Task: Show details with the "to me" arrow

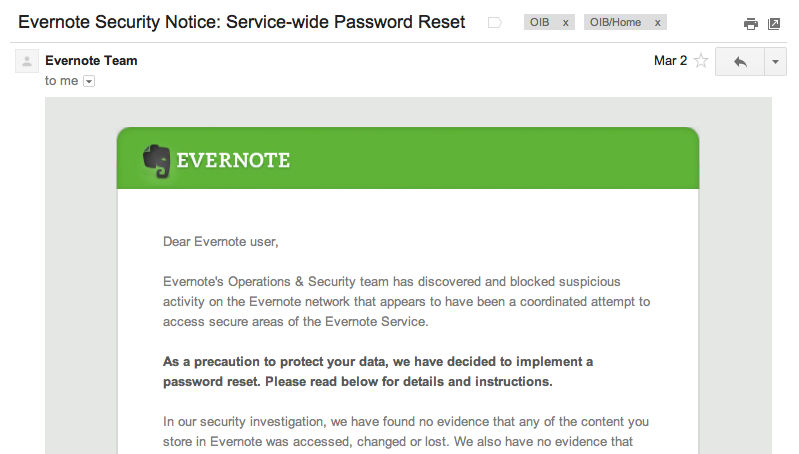Action: tap(89, 81)
